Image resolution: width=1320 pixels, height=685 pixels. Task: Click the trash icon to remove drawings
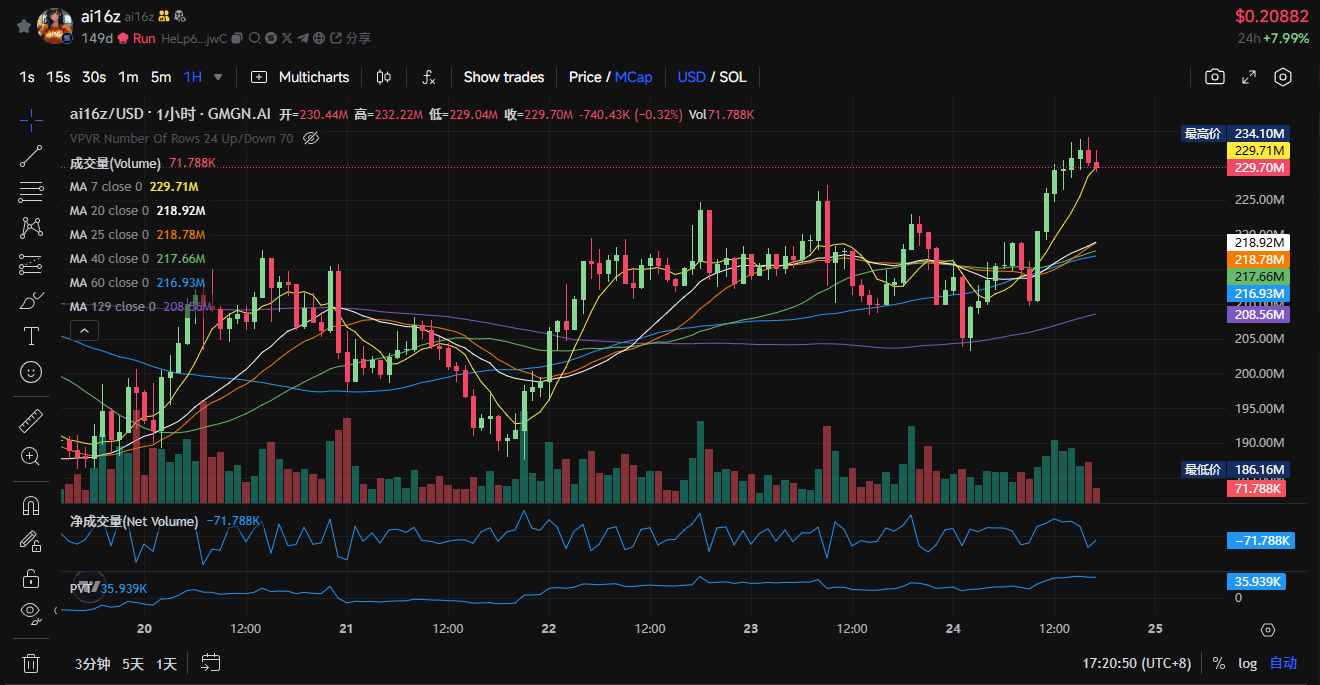[x=31, y=663]
